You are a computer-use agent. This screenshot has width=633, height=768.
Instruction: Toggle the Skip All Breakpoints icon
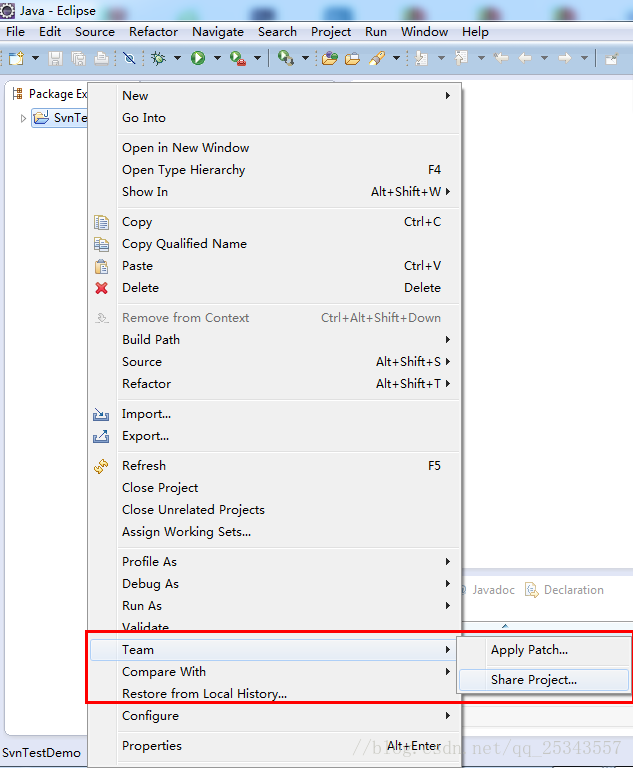tap(129, 58)
